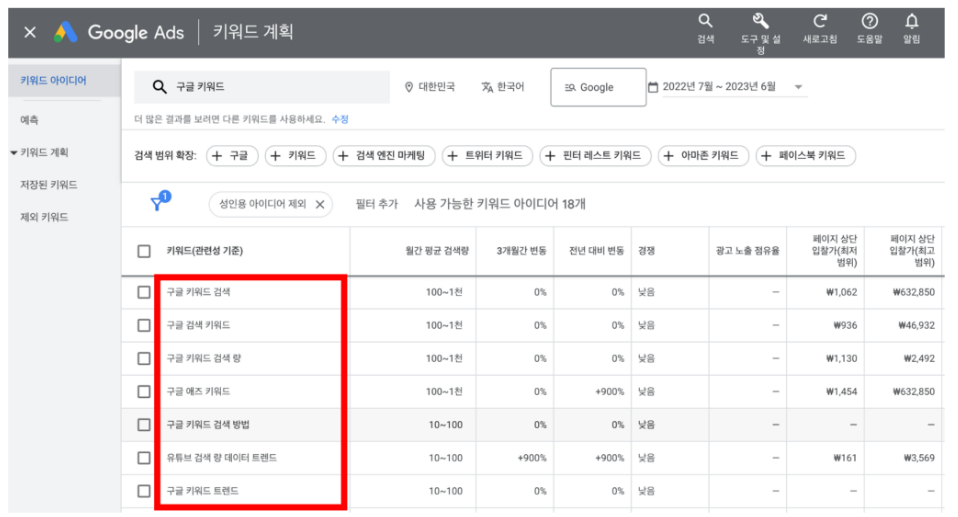Add the 키워드 suggestion chip
This screenshot has height=517, width=958.
295,156
